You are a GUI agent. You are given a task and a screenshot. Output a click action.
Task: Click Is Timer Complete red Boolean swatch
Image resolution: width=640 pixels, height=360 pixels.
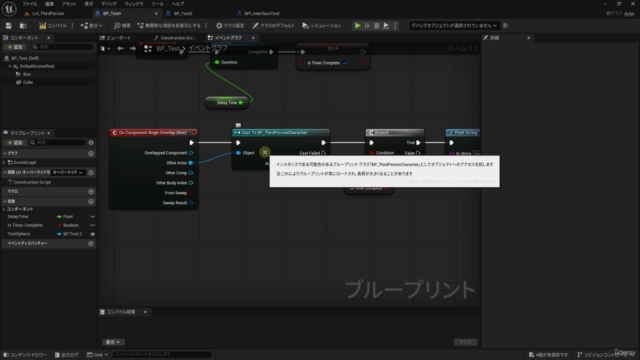point(59,225)
